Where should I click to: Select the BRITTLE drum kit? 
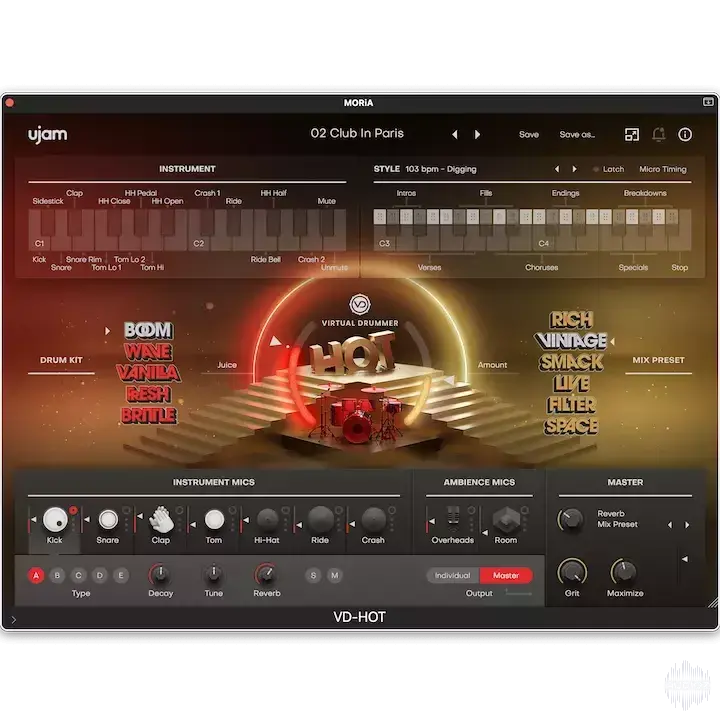149,416
